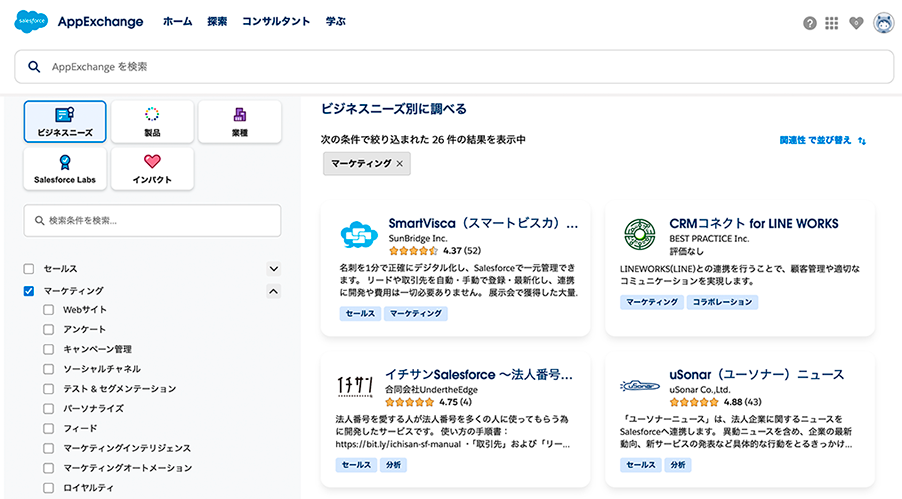Click the uSonar app logo
This screenshot has height=499, width=902.
[638, 385]
